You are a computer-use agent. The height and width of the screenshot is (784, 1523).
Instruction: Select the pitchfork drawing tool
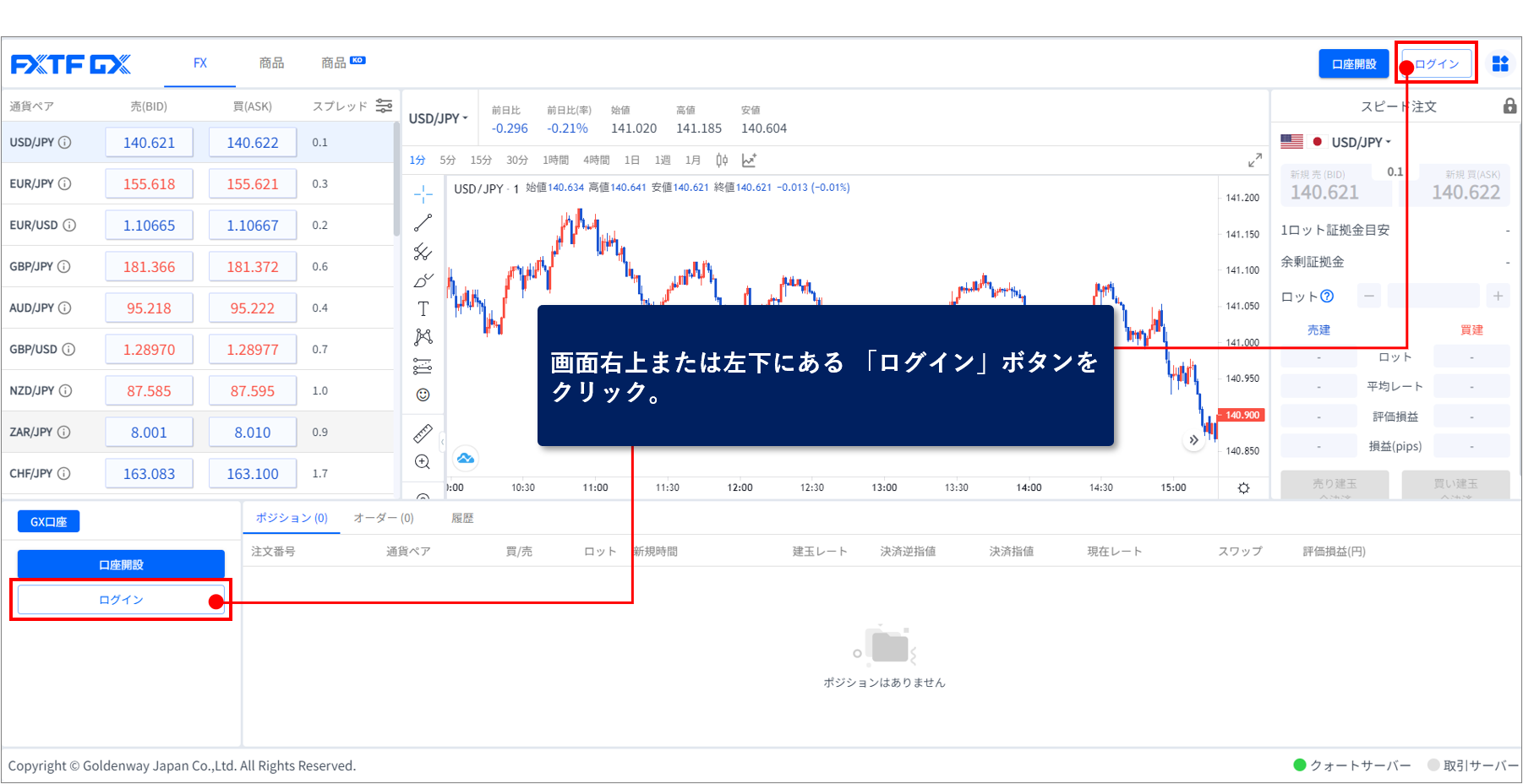point(423,252)
